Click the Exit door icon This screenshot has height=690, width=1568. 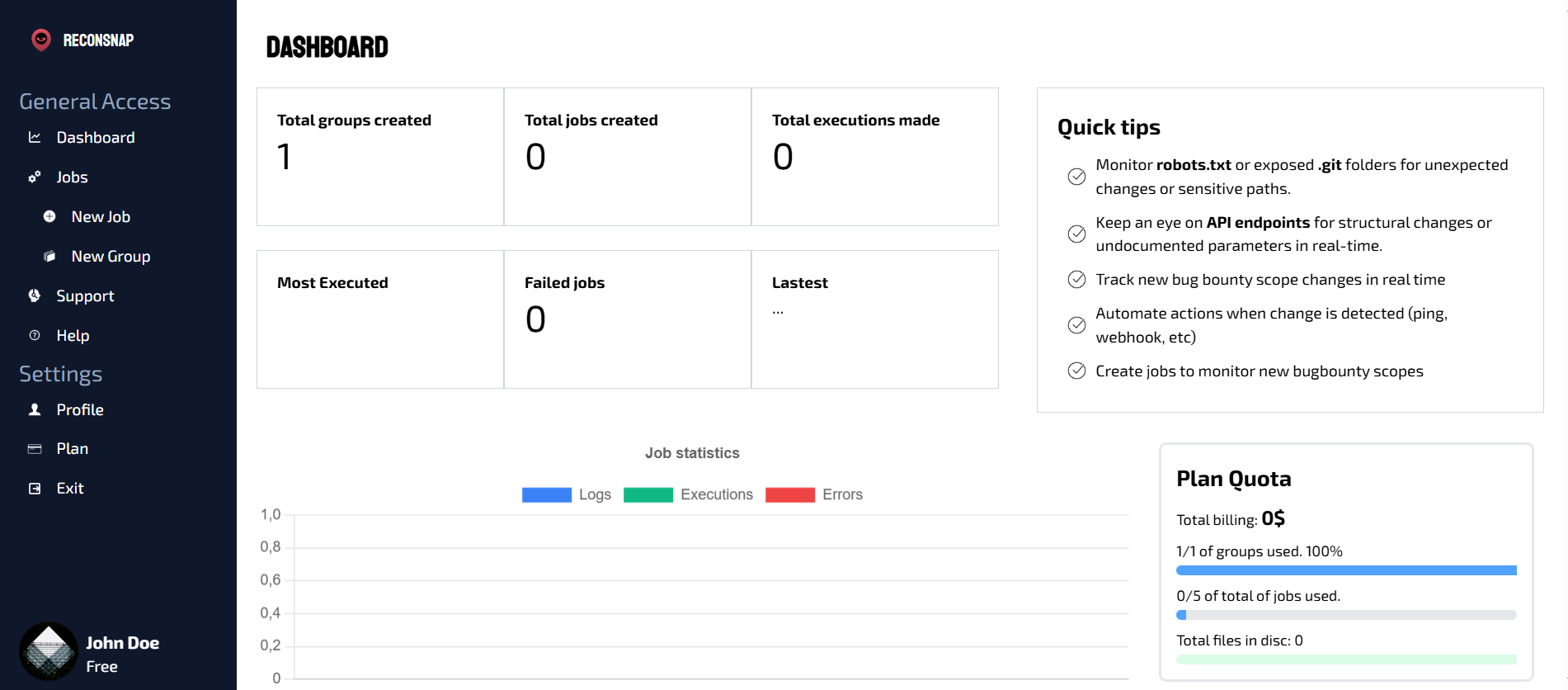coord(35,489)
